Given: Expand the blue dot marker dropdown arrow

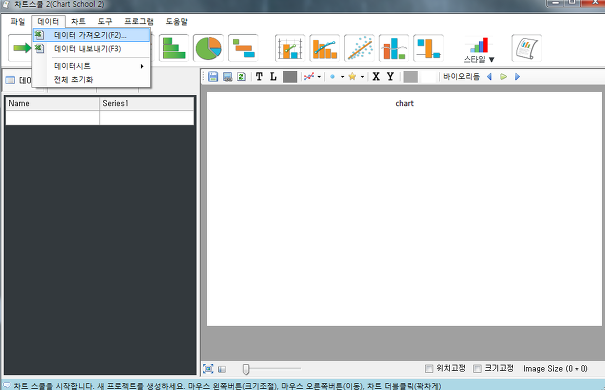Looking at the screenshot, I should 342,77.
